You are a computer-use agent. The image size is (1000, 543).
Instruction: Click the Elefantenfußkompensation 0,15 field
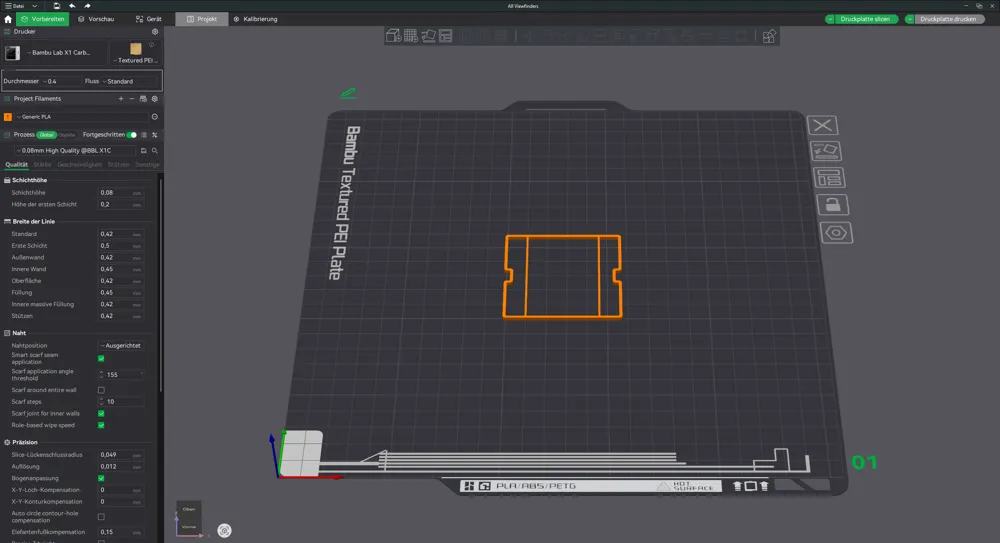(x=121, y=532)
